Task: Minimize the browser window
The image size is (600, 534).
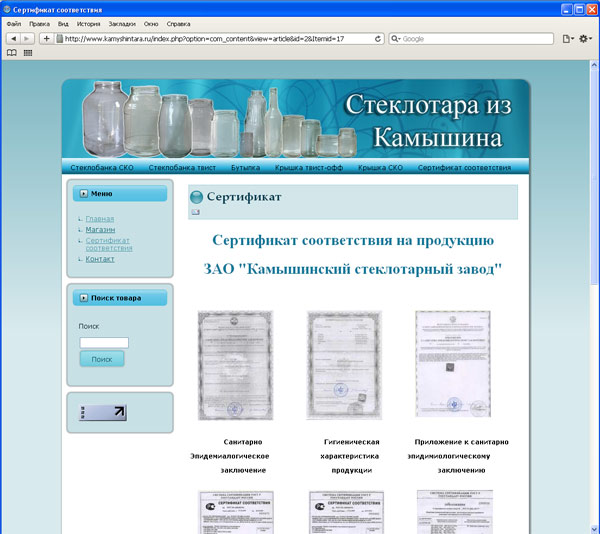Action: coord(566,10)
